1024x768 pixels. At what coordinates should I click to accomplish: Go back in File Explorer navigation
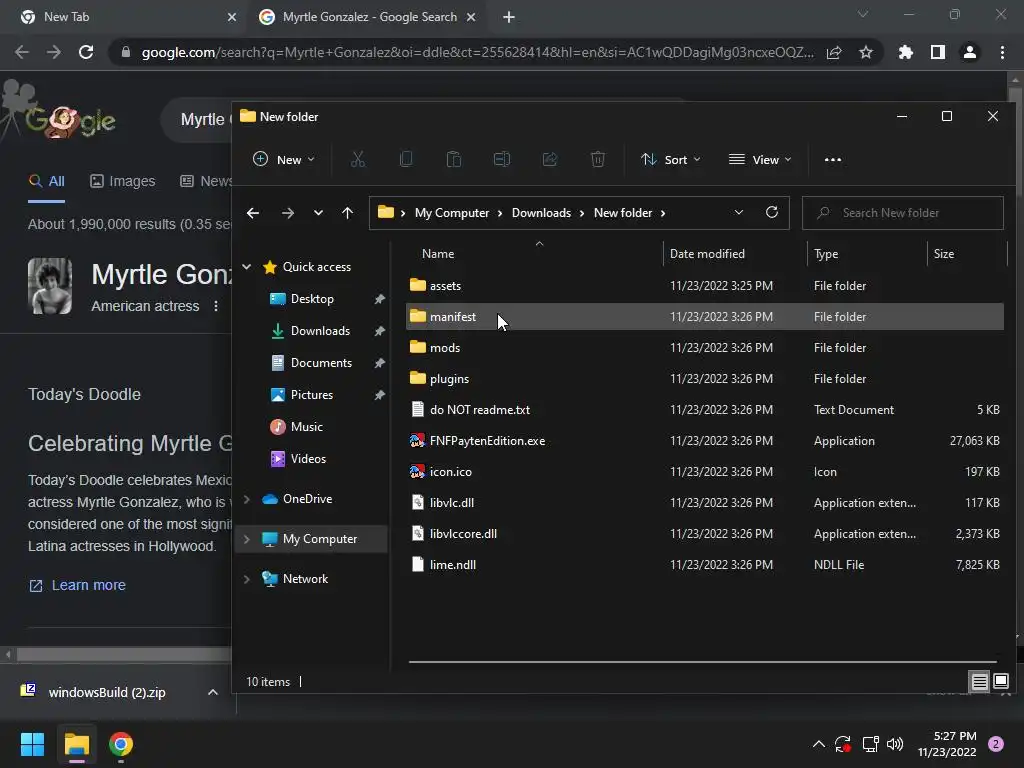coord(253,213)
